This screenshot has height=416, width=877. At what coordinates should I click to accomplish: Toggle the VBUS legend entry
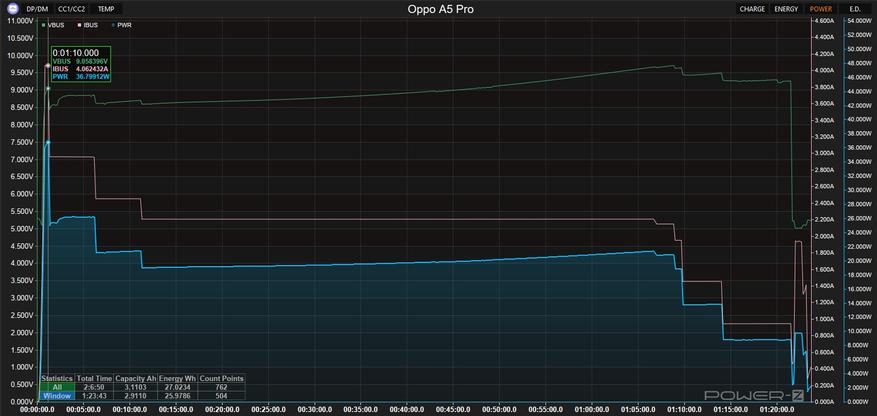point(53,25)
